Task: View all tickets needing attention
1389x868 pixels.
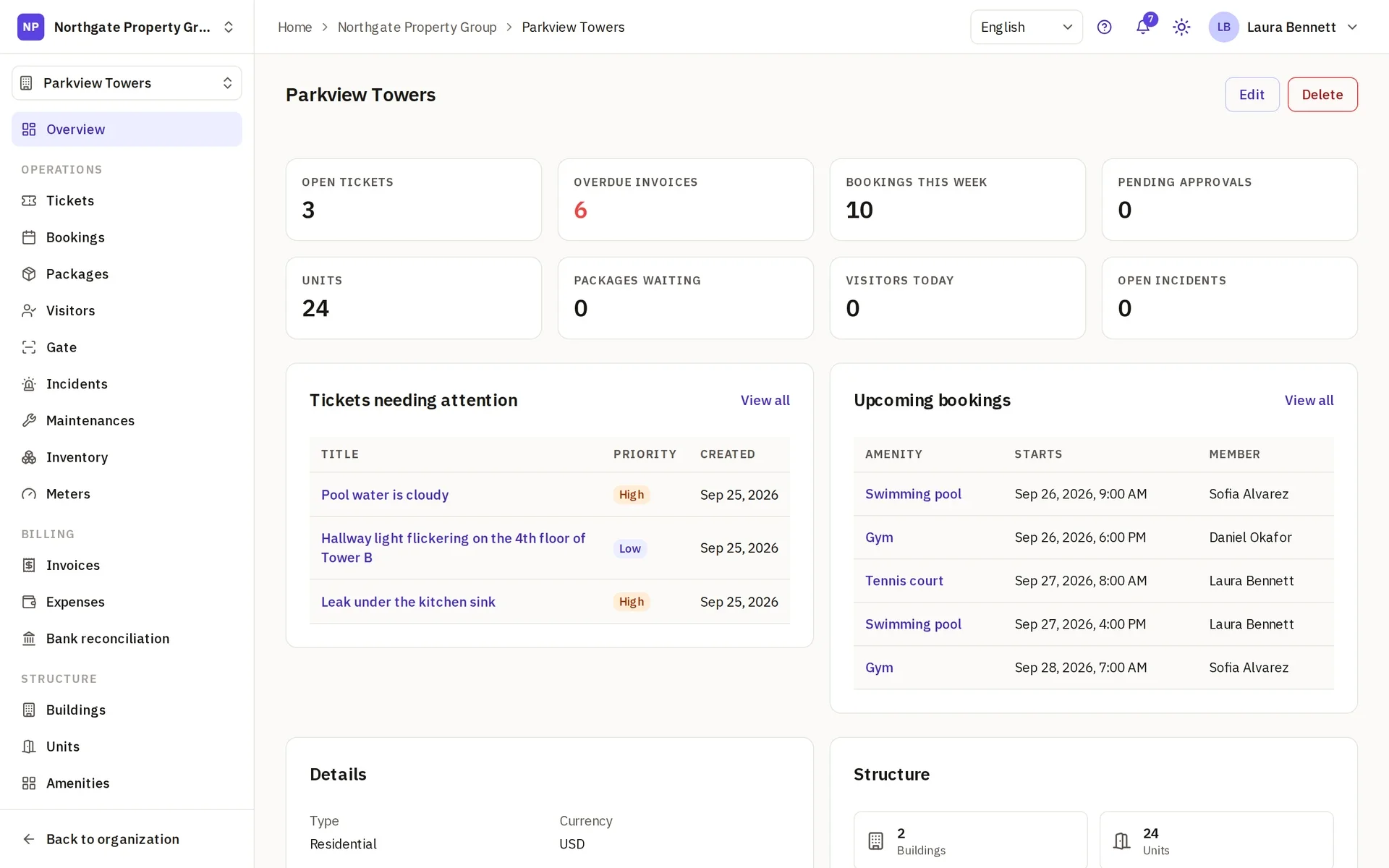Action: pyautogui.click(x=765, y=400)
